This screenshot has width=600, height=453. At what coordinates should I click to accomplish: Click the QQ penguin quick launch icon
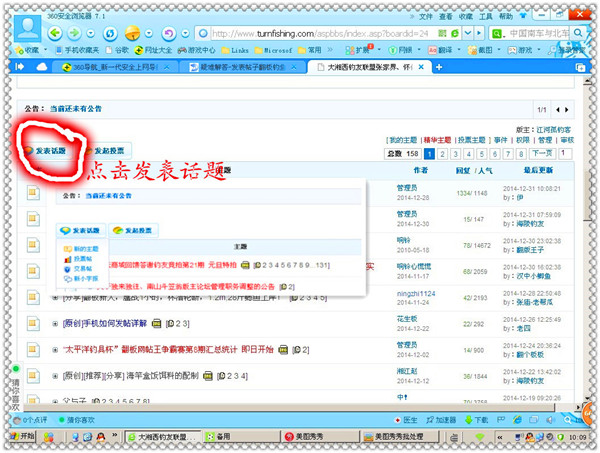point(101,436)
